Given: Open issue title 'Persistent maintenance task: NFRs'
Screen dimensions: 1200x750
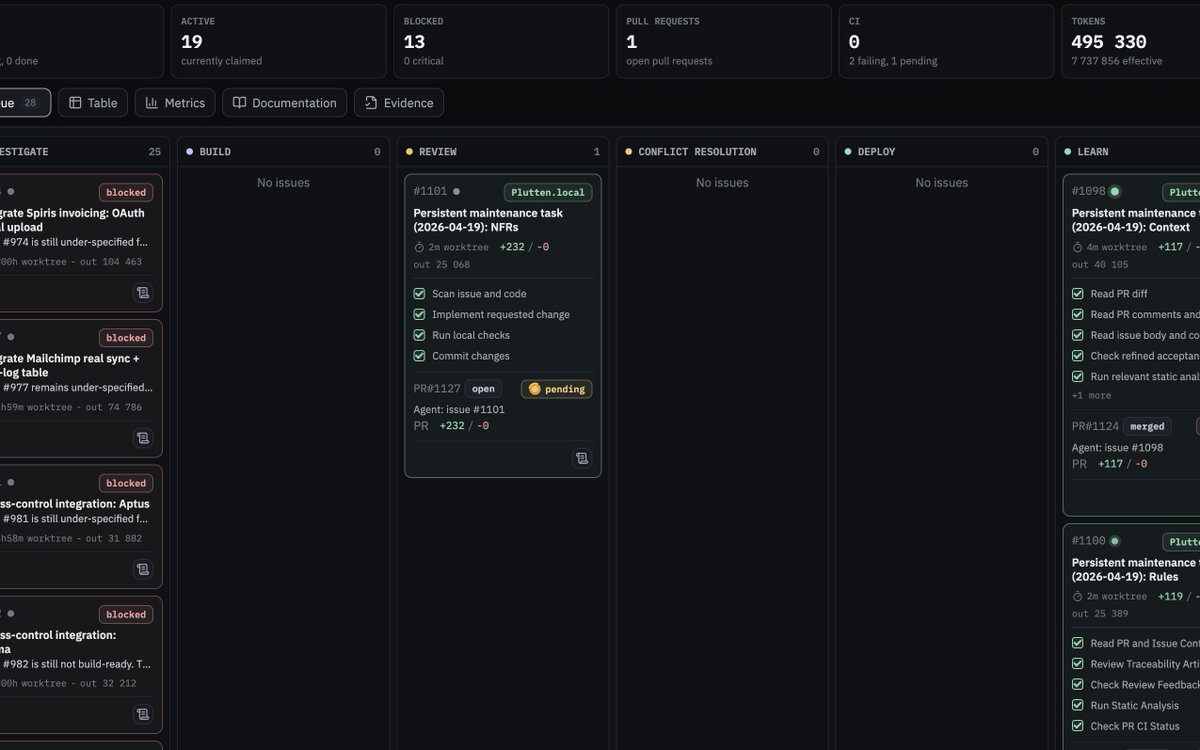Looking at the screenshot, I should coord(488,220).
